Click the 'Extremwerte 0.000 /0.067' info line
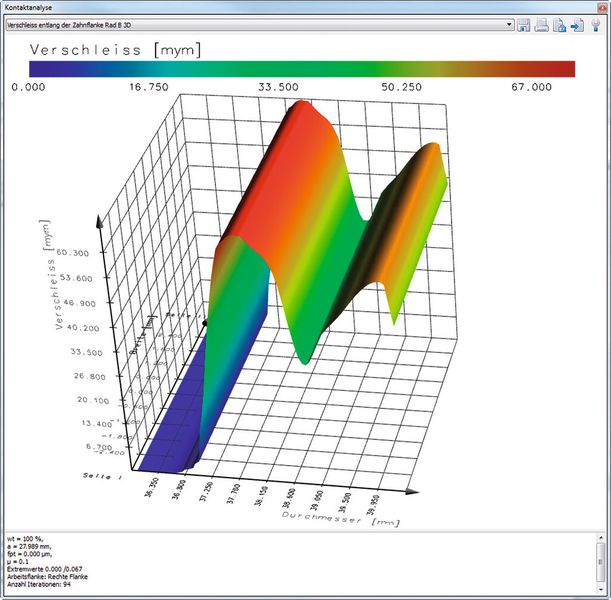 pyautogui.click(x=45, y=569)
